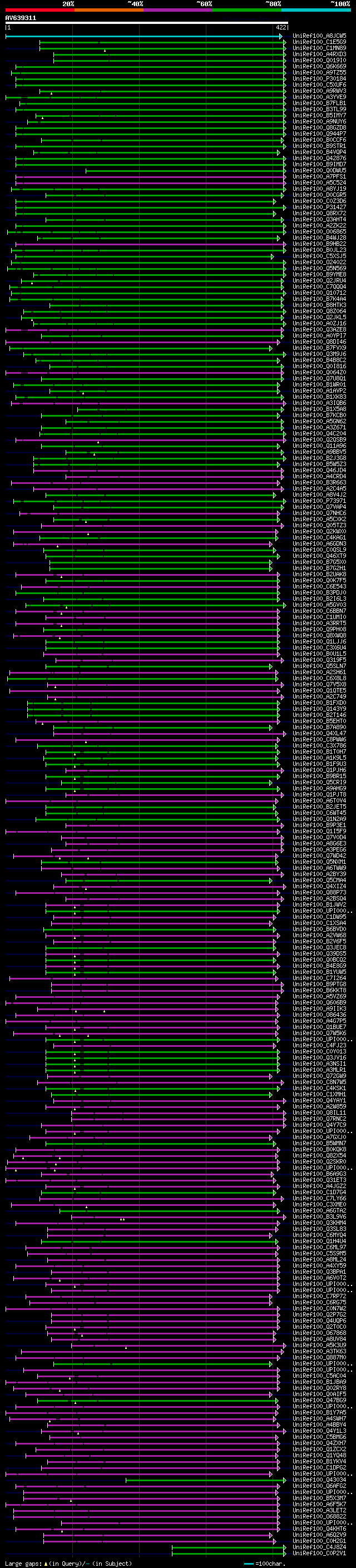Image resolution: width=356 pixels, height=1568 pixels.
Task: Click hit UniRef100_B0CCF6
Action: pyautogui.click(x=319, y=140)
